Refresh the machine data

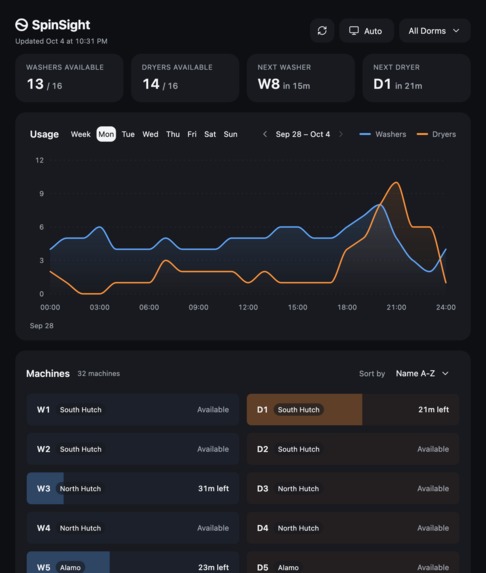click(322, 31)
